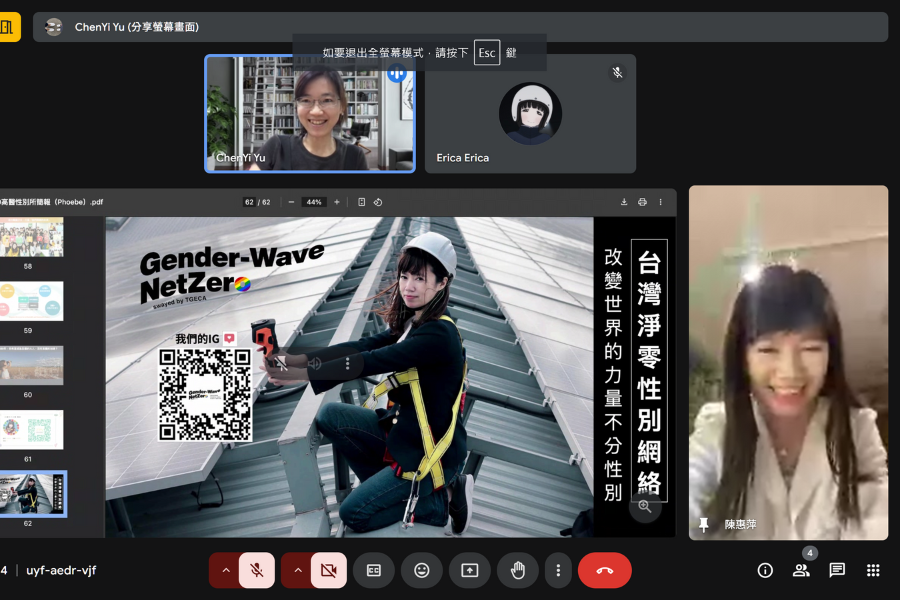Open the emoji reactions picker
The height and width of the screenshot is (600, 900).
pos(422,570)
